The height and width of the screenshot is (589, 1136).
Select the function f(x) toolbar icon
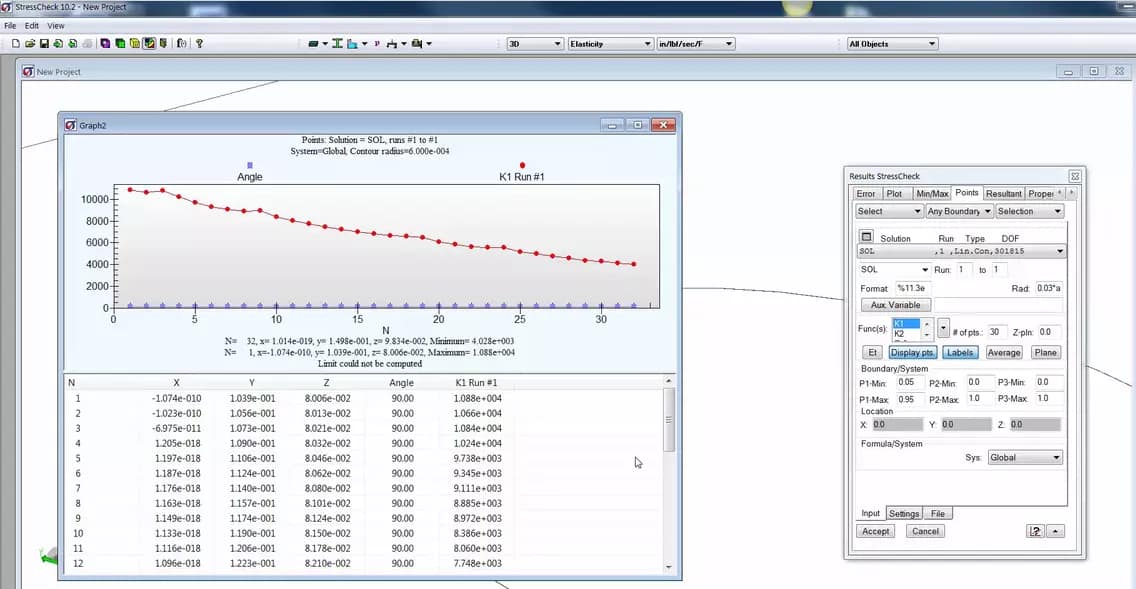(x=181, y=43)
